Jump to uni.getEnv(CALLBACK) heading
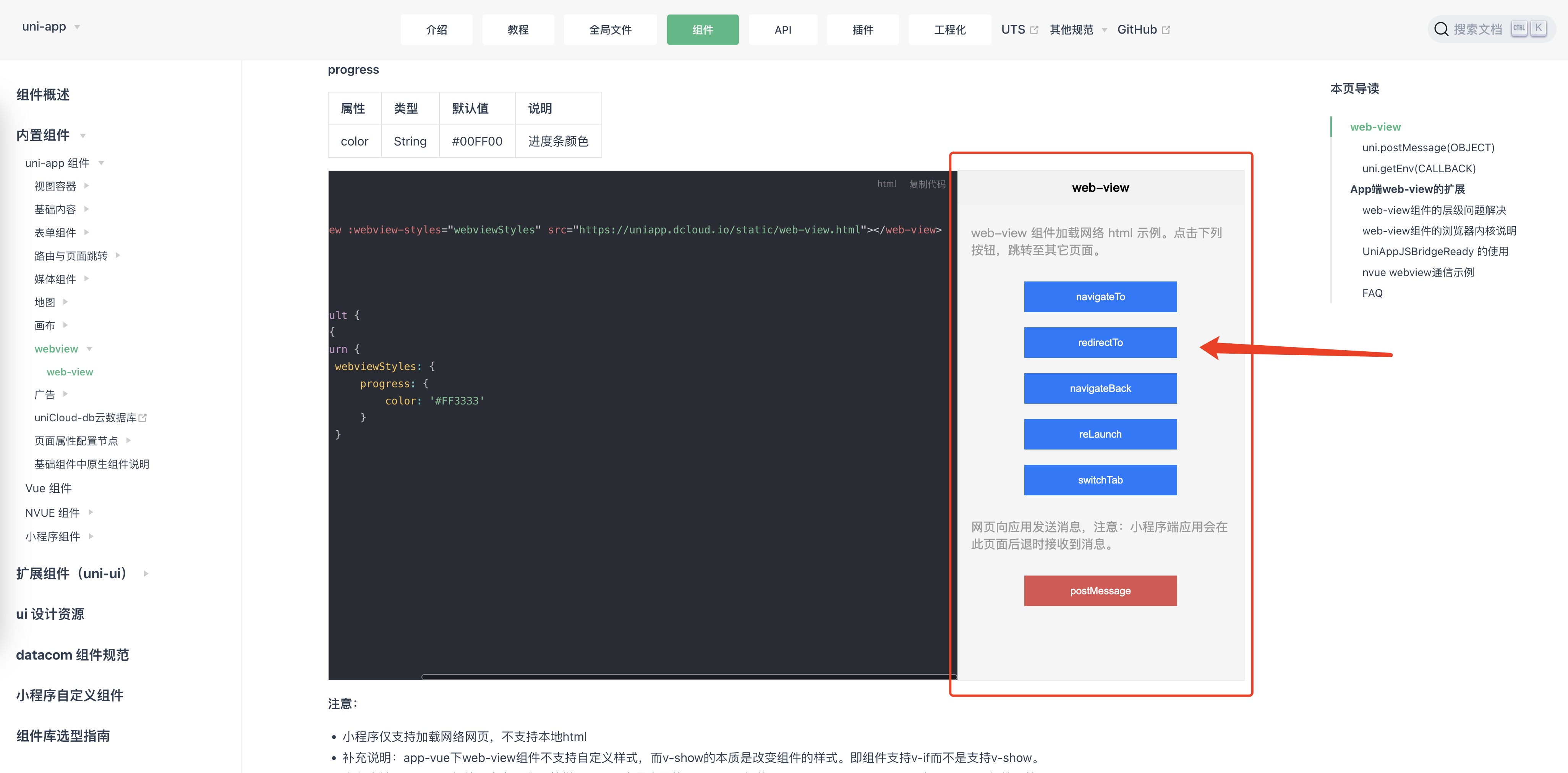1568x773 pixels. (x=1419, y=168)
